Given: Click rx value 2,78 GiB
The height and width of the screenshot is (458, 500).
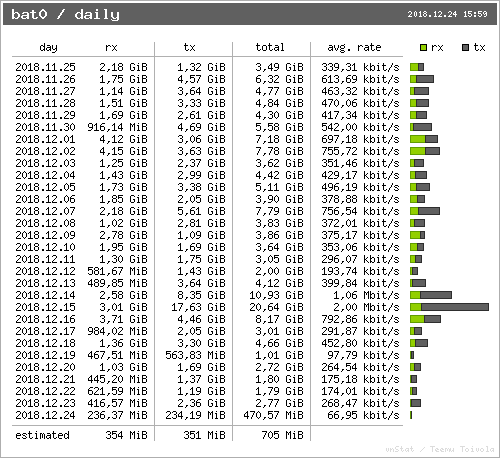Looking at the screenshot, I should 123,235.
